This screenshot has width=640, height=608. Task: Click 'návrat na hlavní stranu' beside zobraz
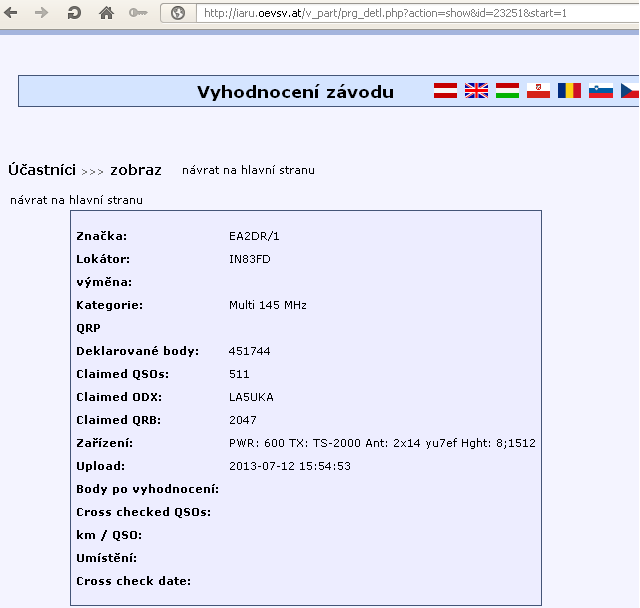pos(248,170)
